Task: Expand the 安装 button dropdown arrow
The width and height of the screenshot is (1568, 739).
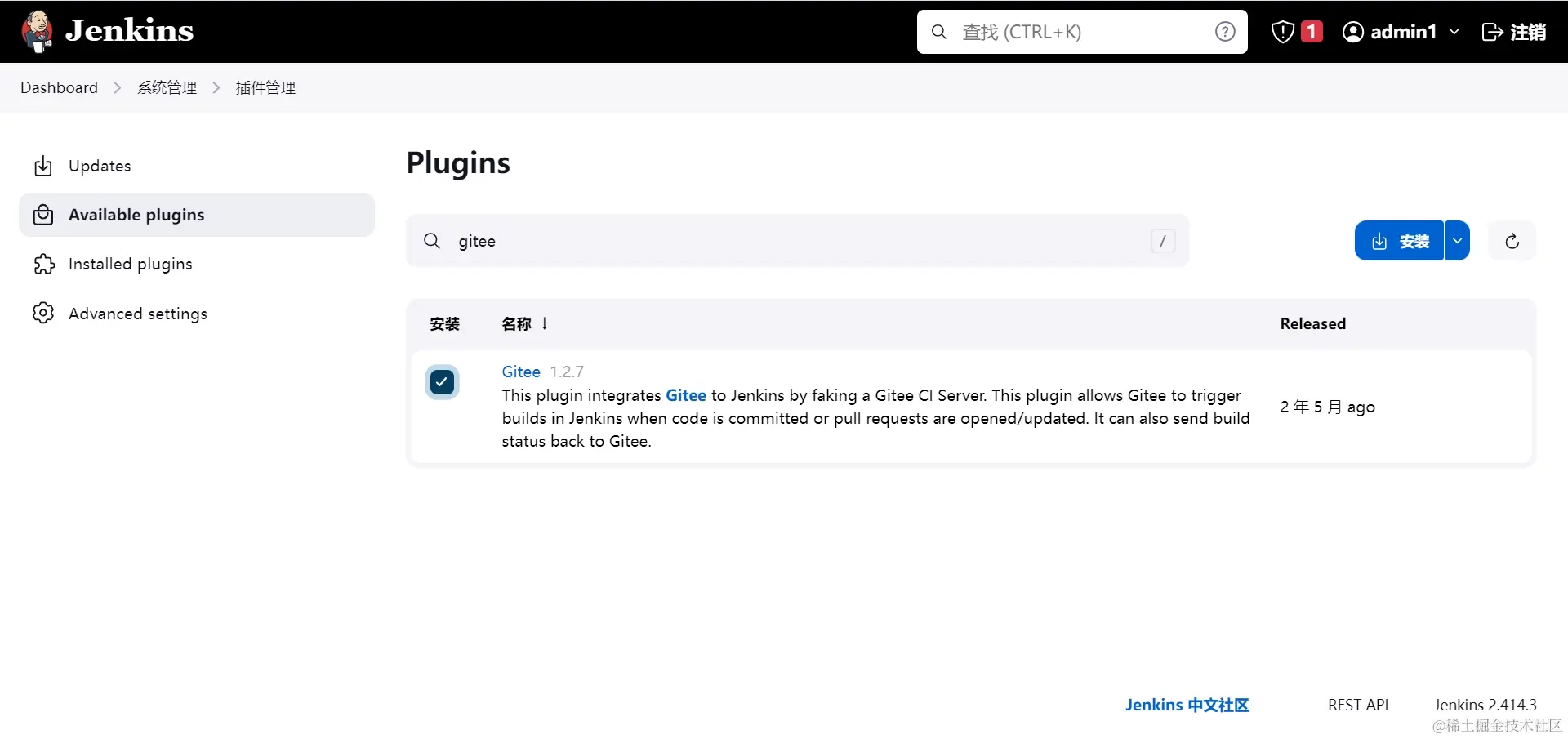Action: pyautogui.click(x=1459, y=240)
